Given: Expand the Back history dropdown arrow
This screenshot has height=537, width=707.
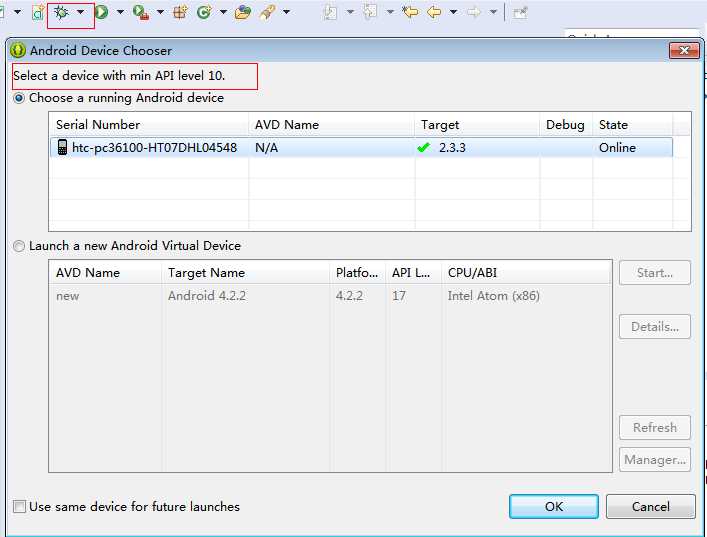Looking at the screenshot, I should 454,12.
